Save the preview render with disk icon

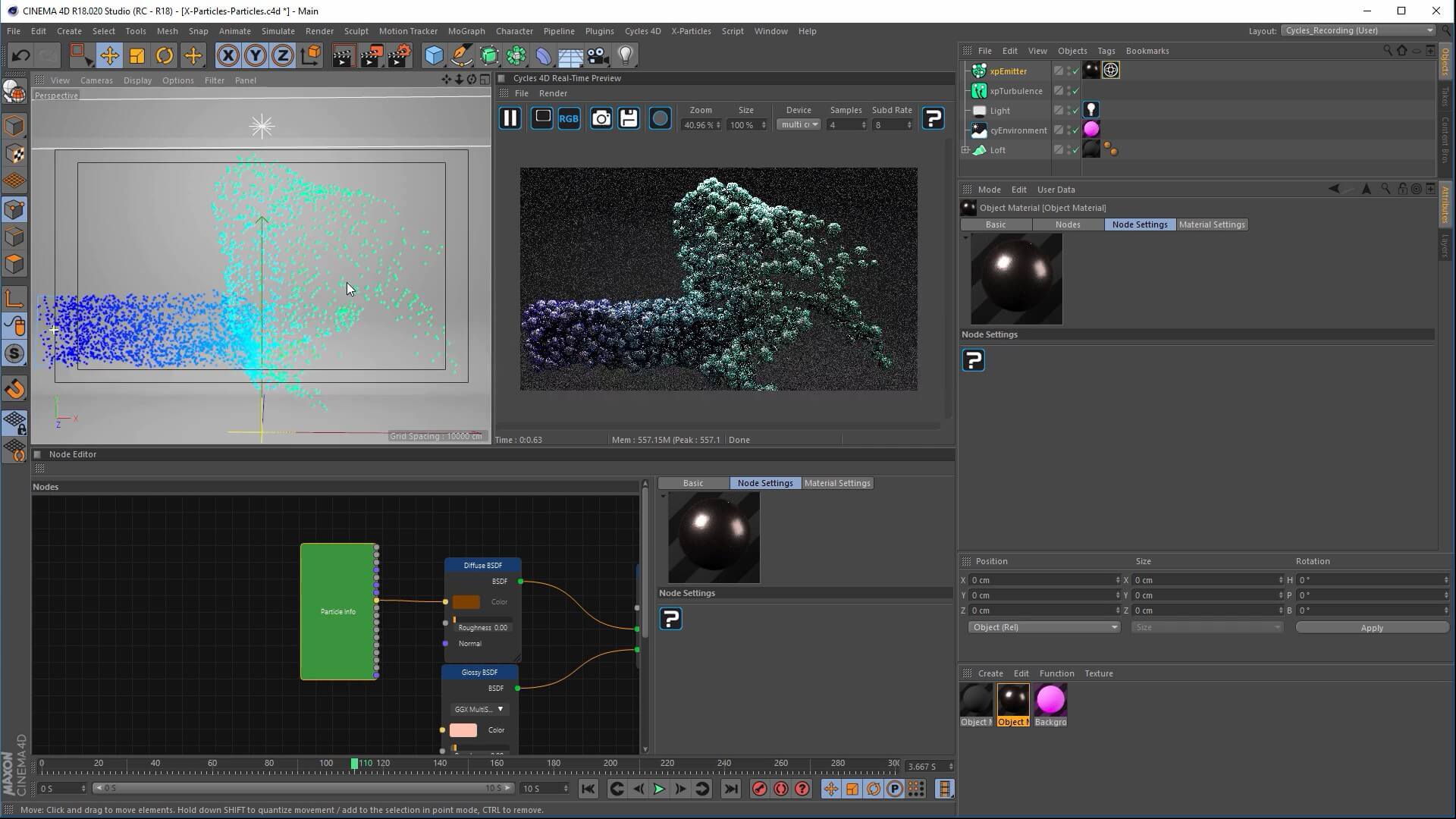coord(629,118)
